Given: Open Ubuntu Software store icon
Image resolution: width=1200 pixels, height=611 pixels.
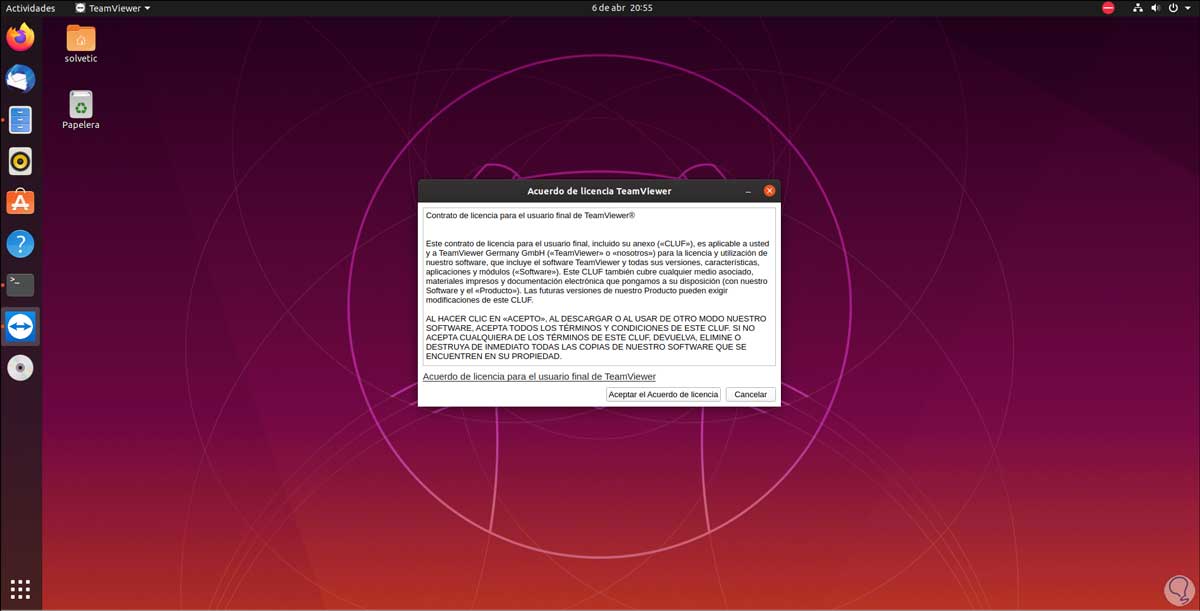Looking at the screenshot, I should [x=20, y=202].
